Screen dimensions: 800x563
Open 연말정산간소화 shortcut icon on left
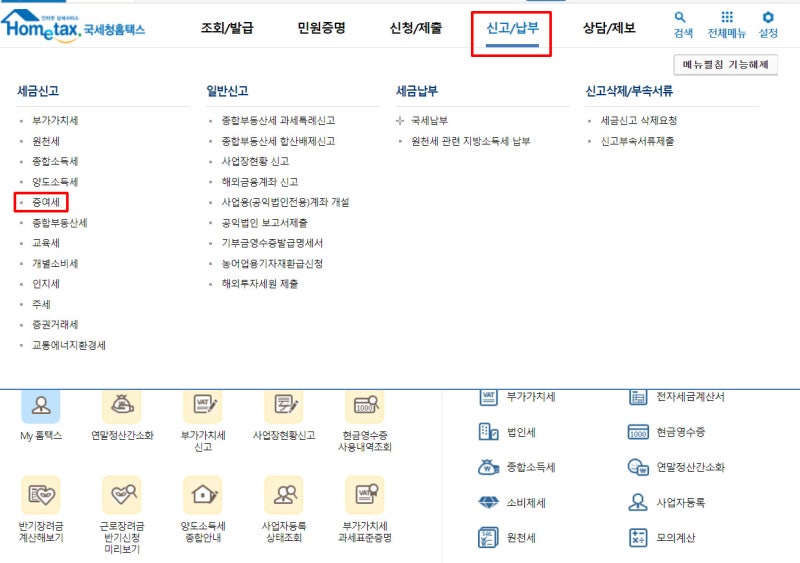point(122,405)
